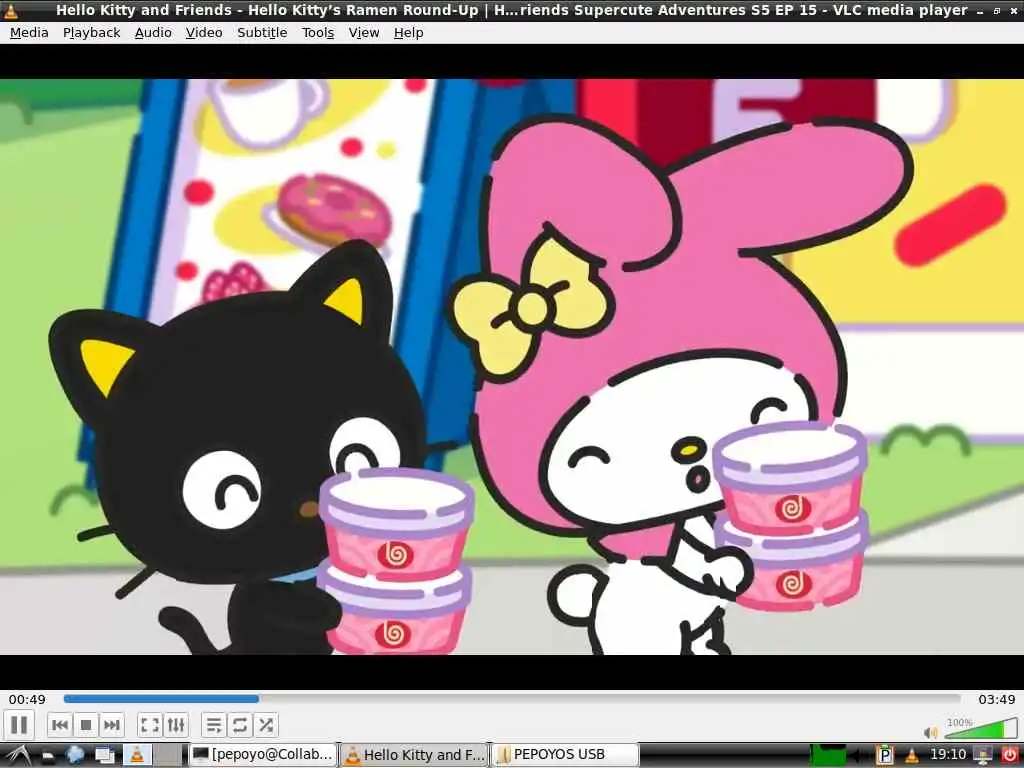The width and height of the screenshot is (1024, 768).
Task: Show extended settings and effects
Action: 176,725
